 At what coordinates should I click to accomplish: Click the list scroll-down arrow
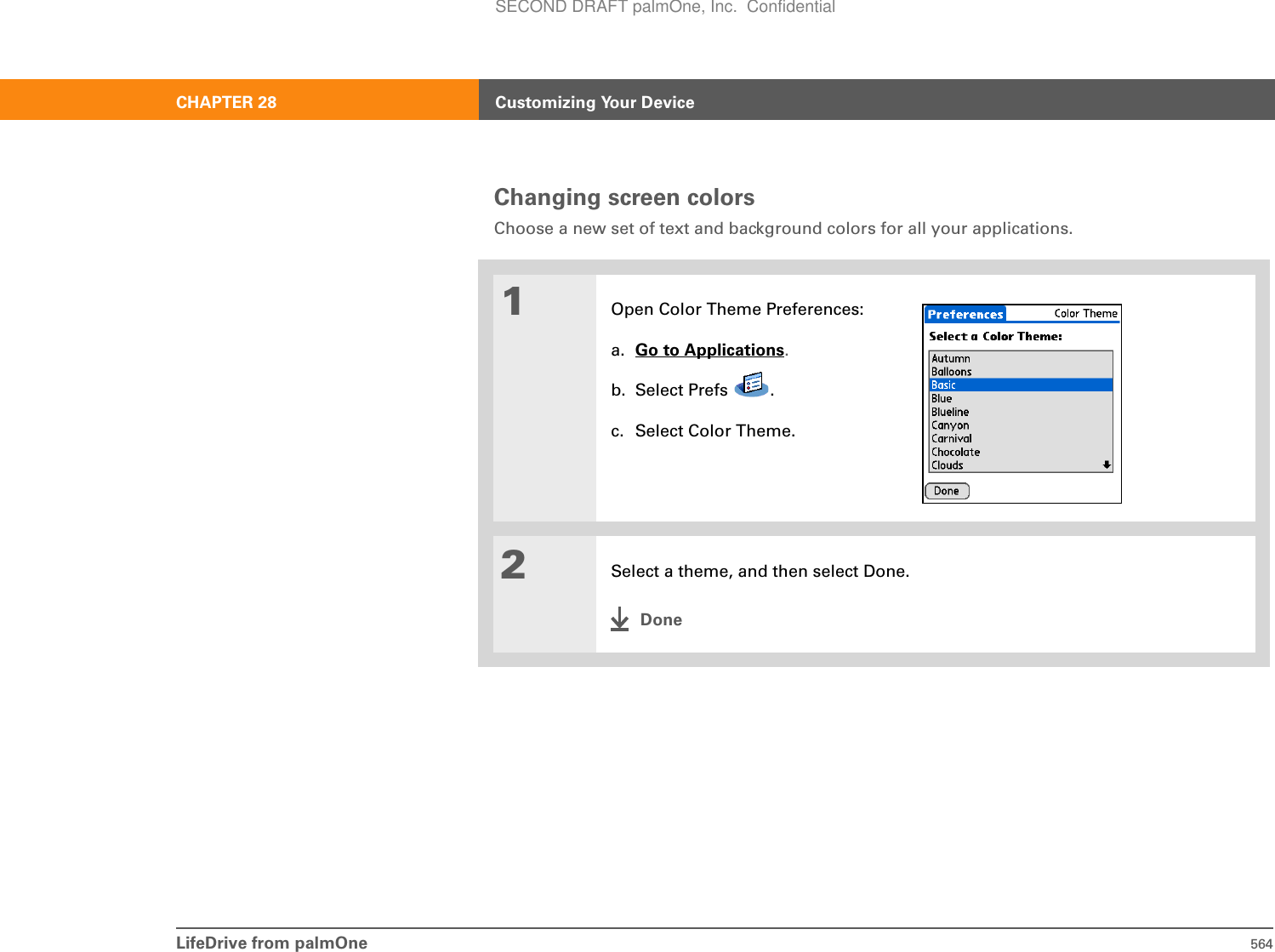point(1107,465)
